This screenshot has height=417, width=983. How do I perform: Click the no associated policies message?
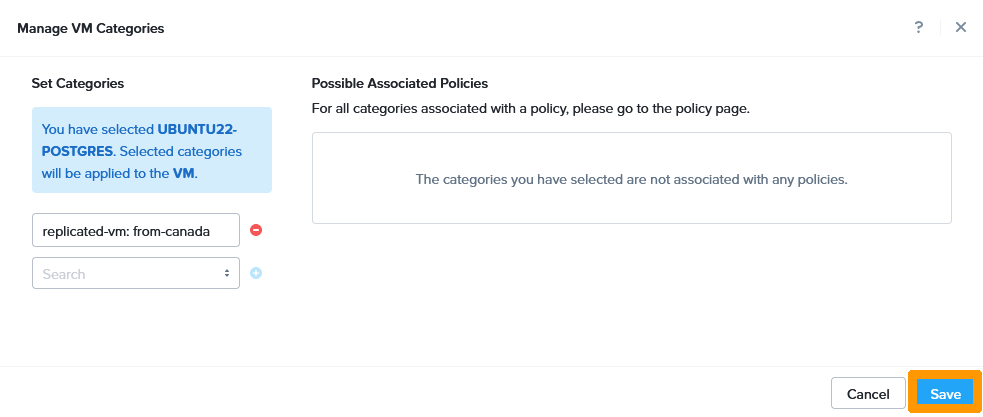click(631, 180)
